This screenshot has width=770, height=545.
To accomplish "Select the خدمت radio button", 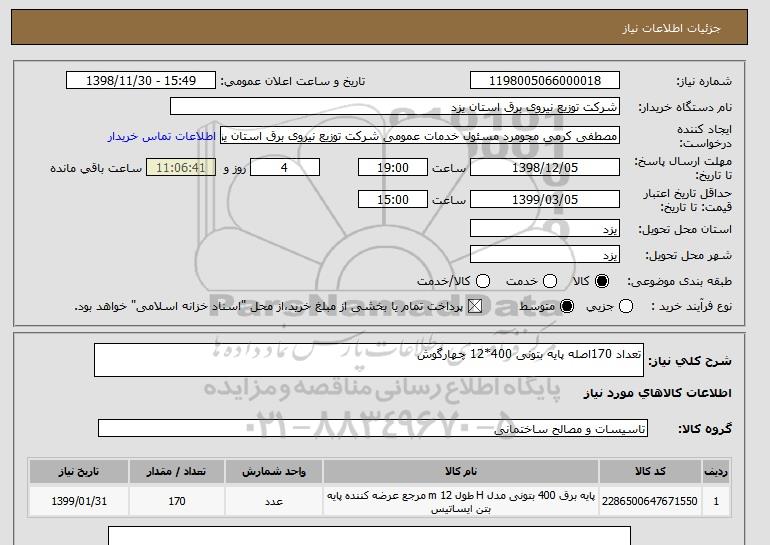I will click(550, 281).
